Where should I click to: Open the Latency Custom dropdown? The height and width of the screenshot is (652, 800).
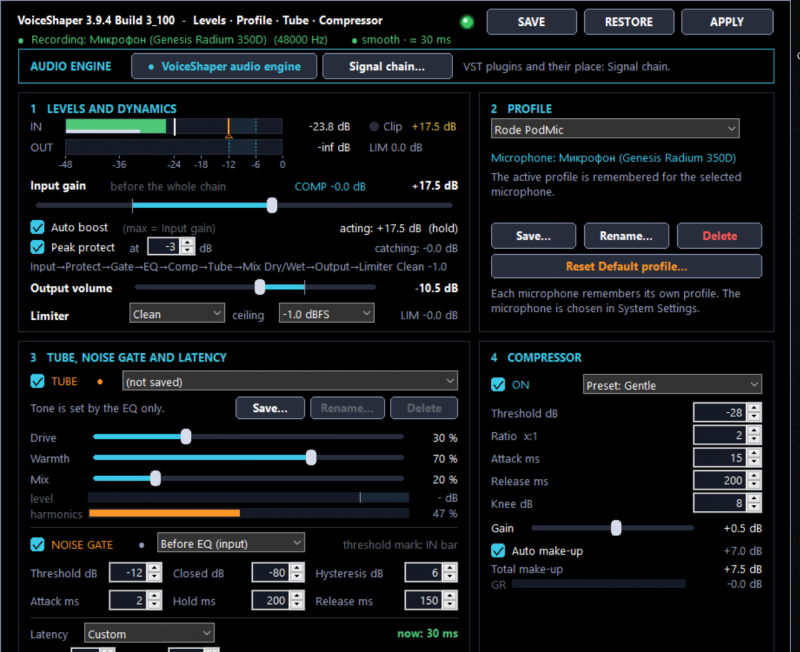[149, 634]
